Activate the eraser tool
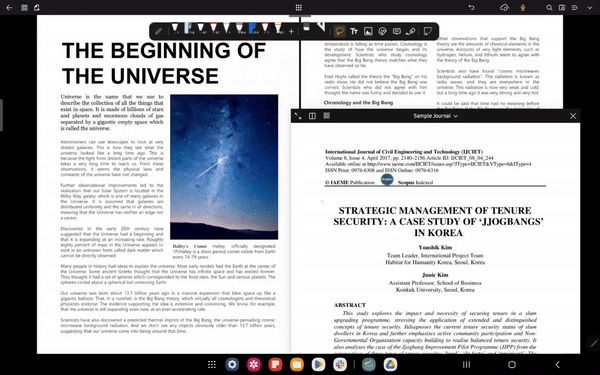 [x=306, y=28]
